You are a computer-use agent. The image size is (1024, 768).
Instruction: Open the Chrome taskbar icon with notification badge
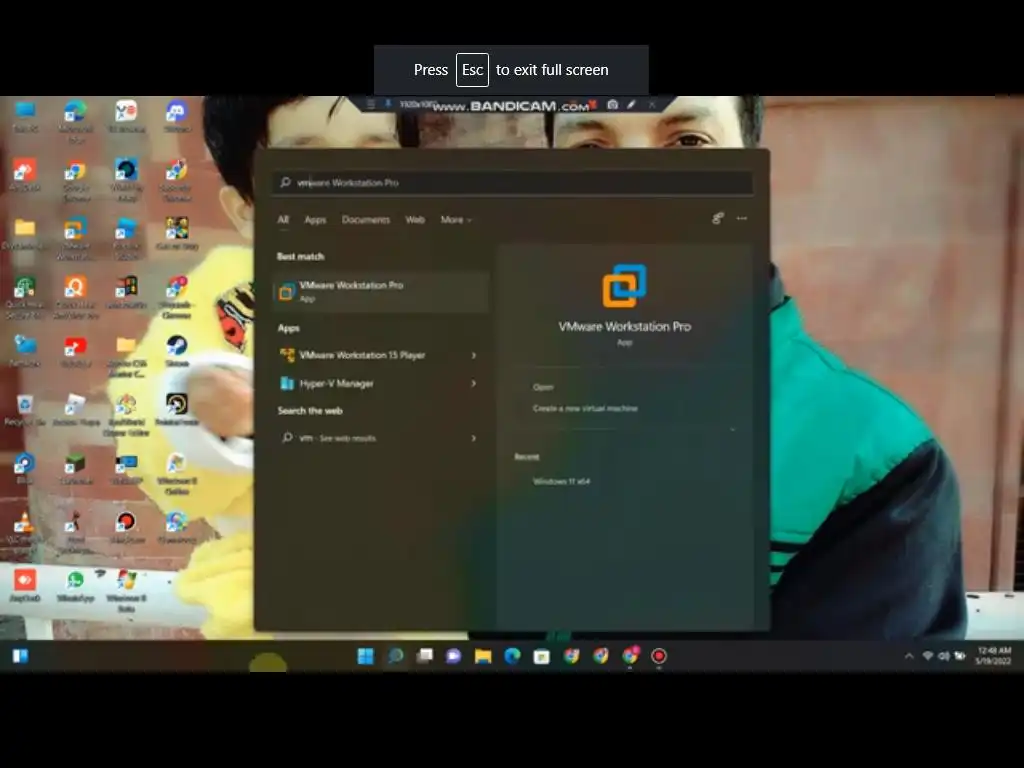click(x=630, y=656)
